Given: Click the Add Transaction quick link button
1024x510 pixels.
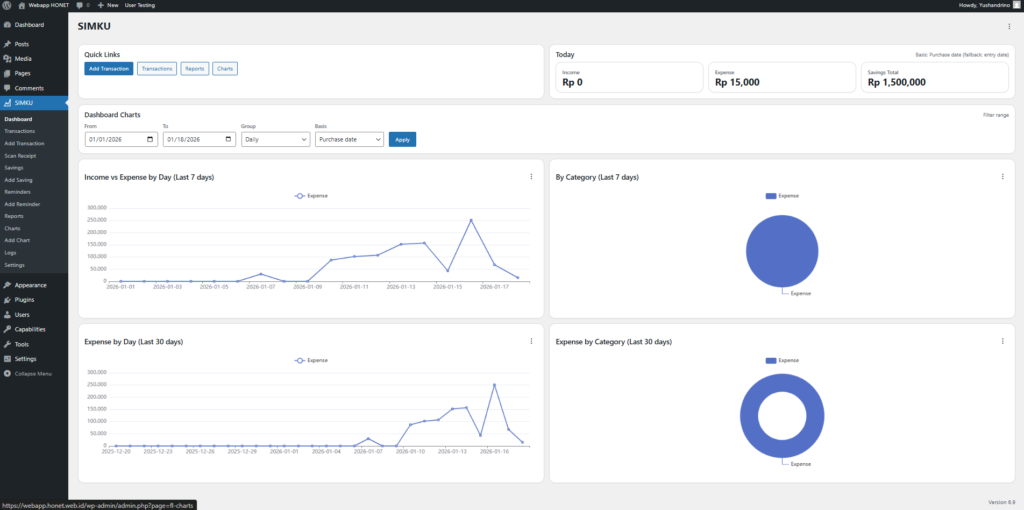Looking at the screenshot, I should tap(108, 69).
